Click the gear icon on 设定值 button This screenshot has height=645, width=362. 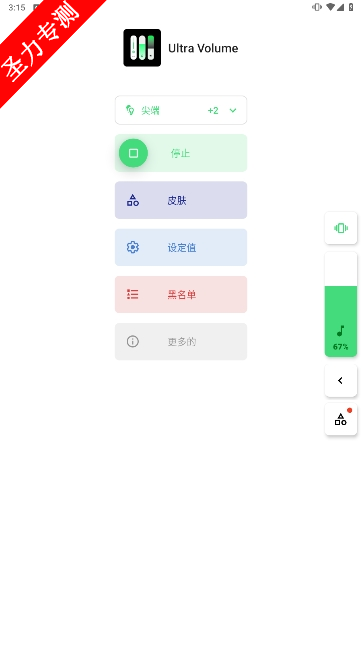pos(132,247)
